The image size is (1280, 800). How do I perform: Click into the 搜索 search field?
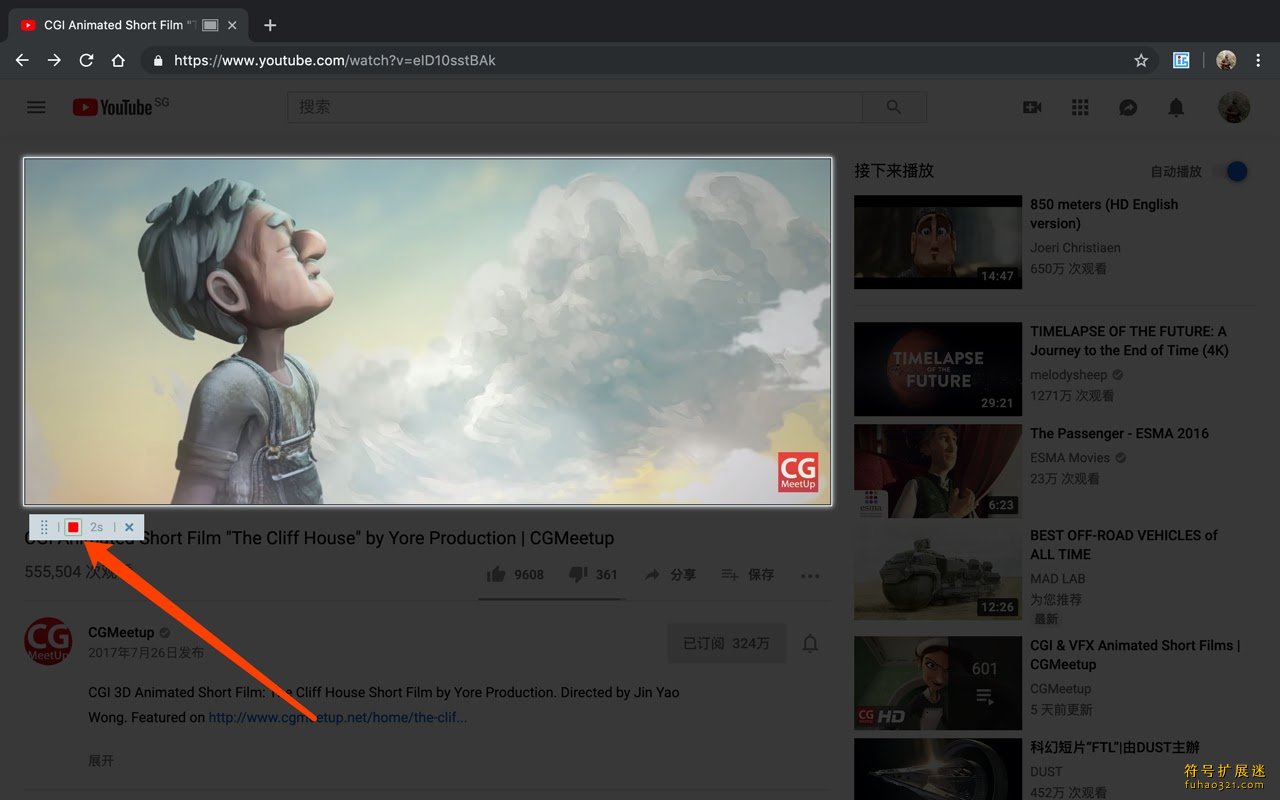pos(575,107)
